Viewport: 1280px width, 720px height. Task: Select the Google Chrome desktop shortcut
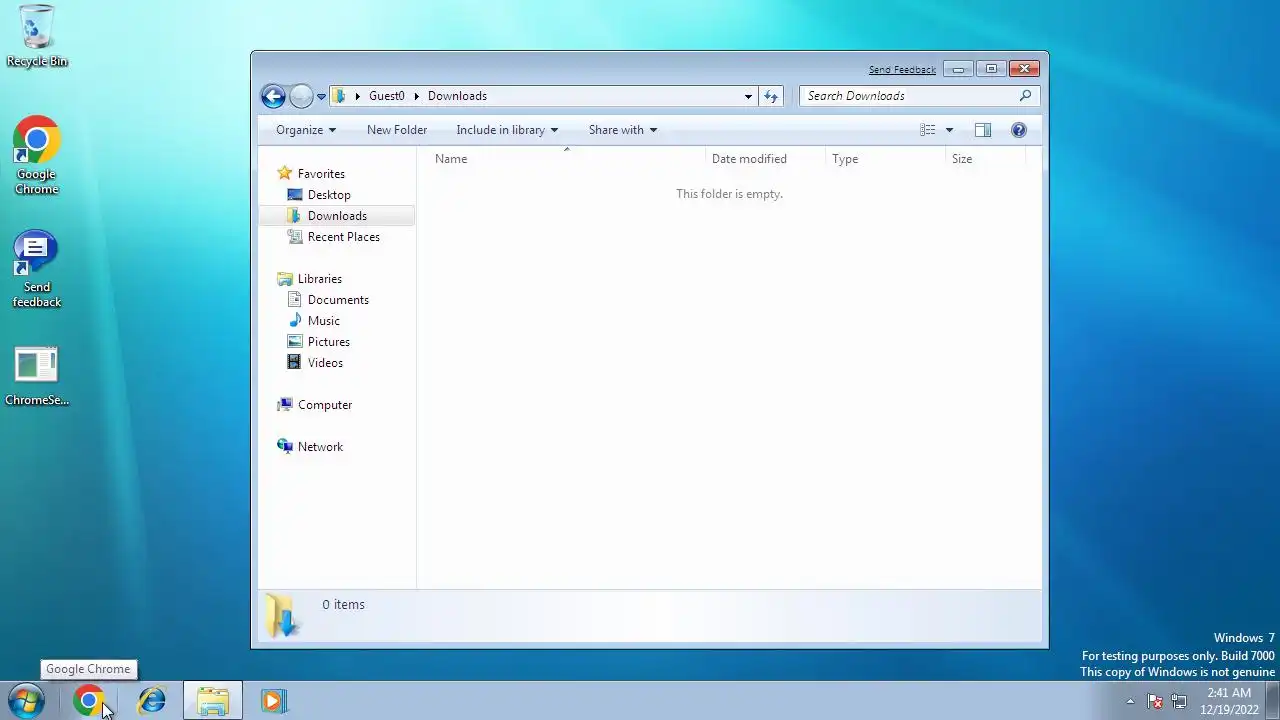(x=37, y=156)
